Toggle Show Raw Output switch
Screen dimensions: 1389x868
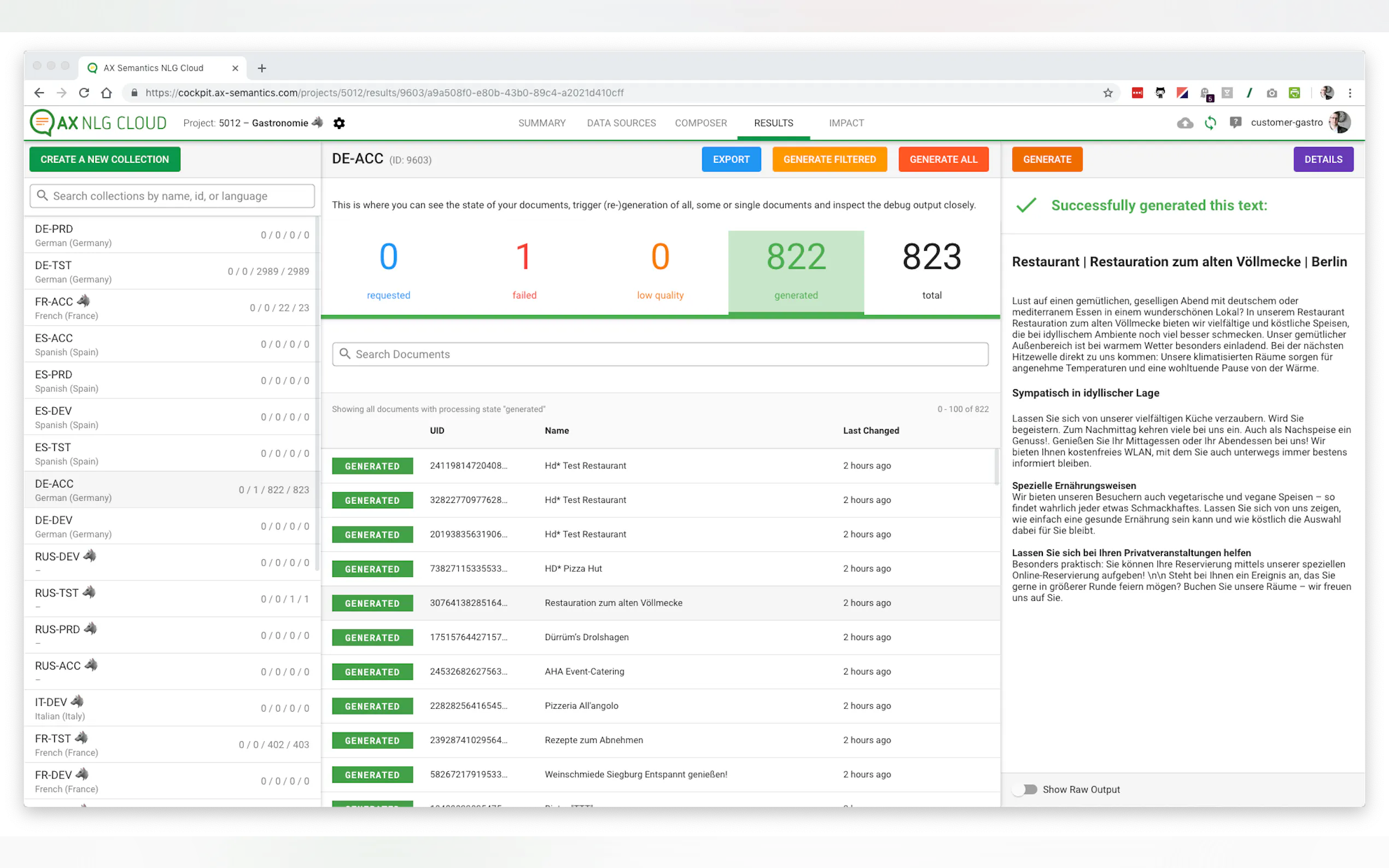click(x=1025, y=789)
